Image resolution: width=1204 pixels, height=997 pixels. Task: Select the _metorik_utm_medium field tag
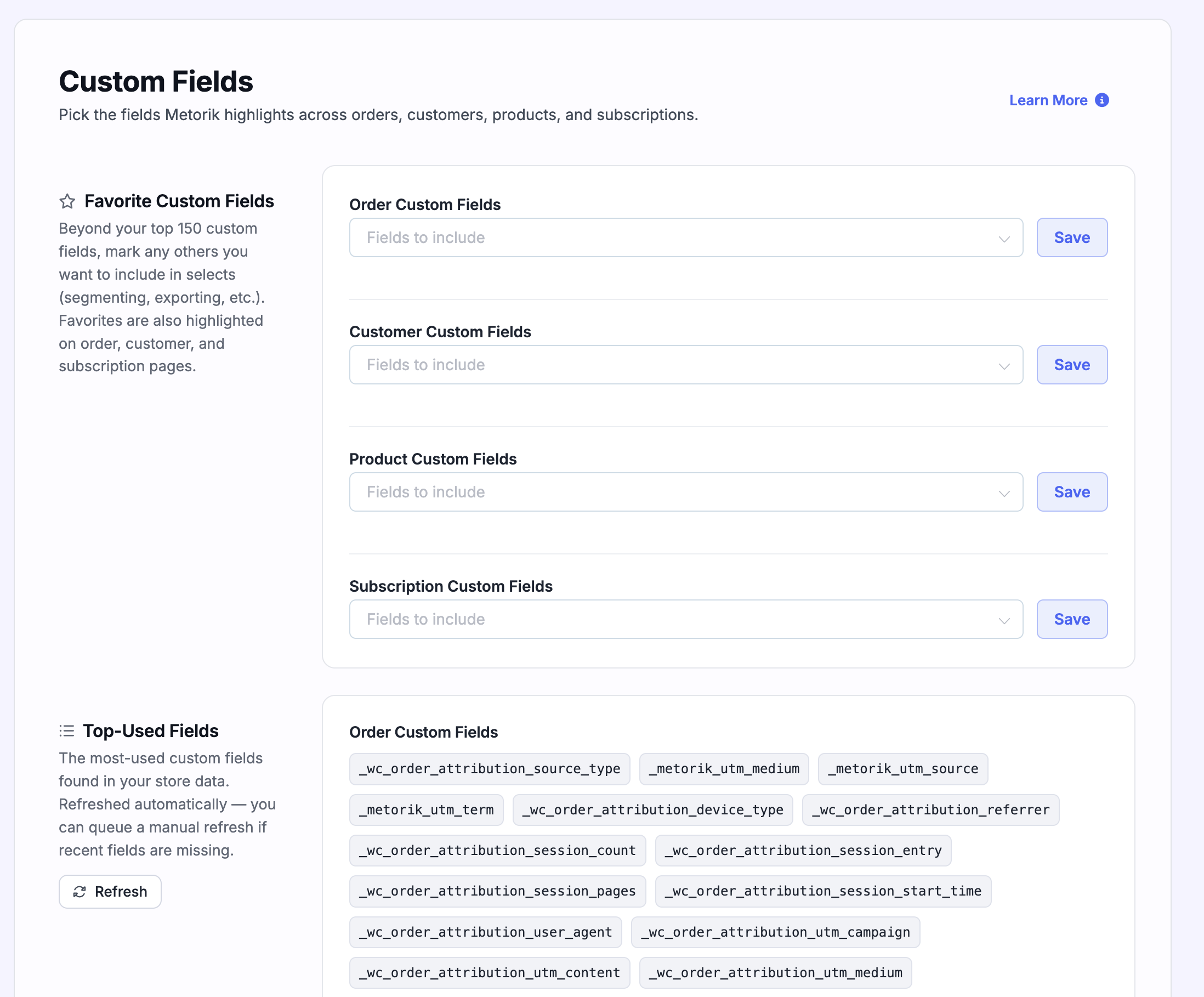click(x=724, y=769)
